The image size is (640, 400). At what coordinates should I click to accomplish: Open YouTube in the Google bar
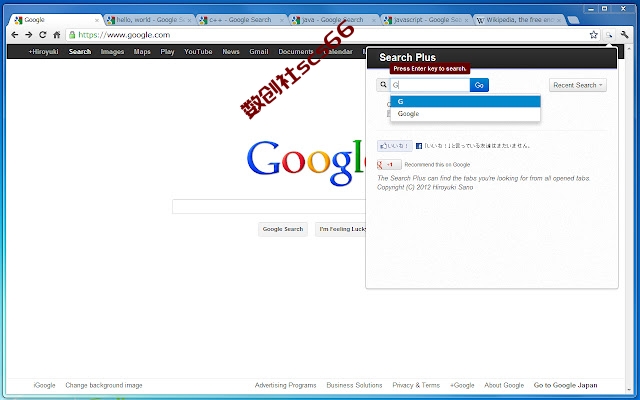[198, 51]
